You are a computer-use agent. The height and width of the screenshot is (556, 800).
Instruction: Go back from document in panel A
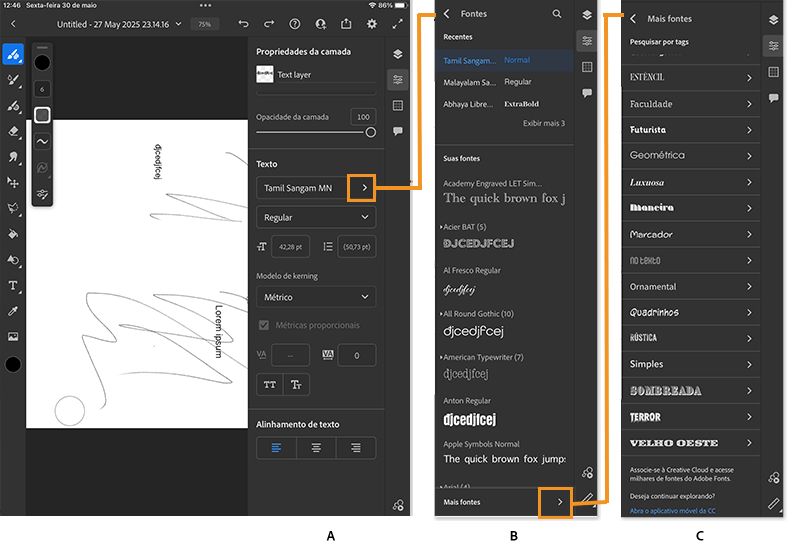13,24
